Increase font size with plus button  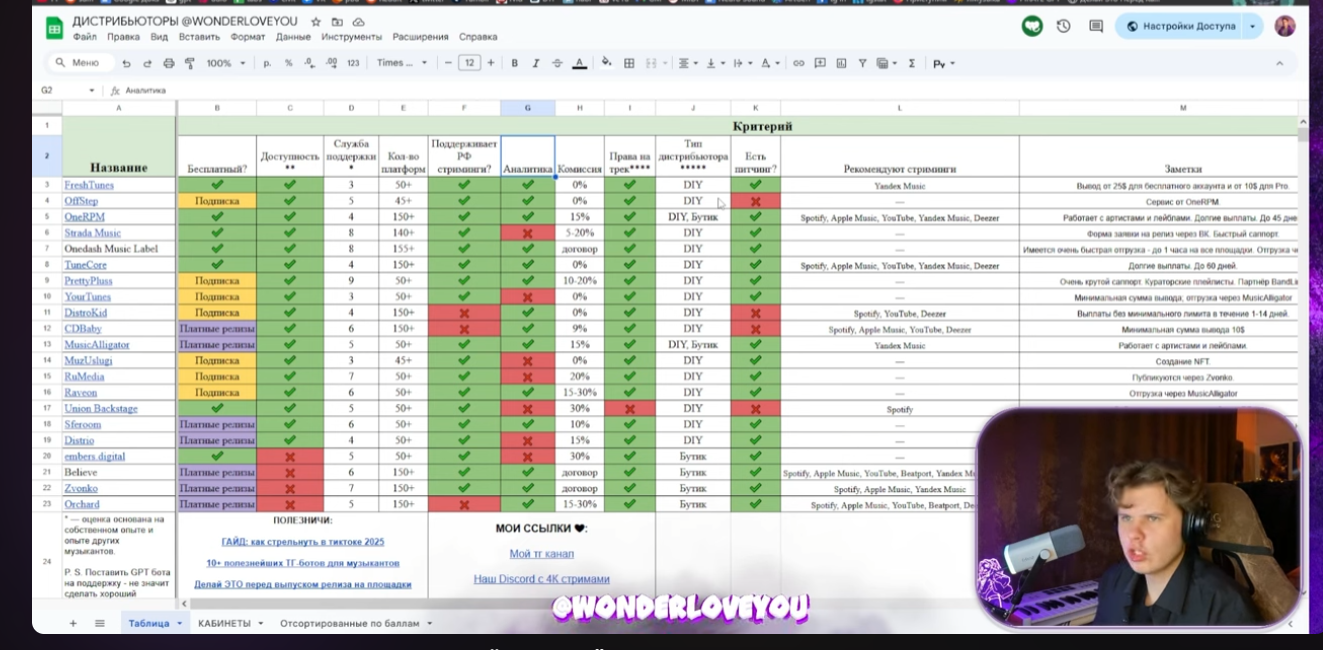click(x=490, y=63)
